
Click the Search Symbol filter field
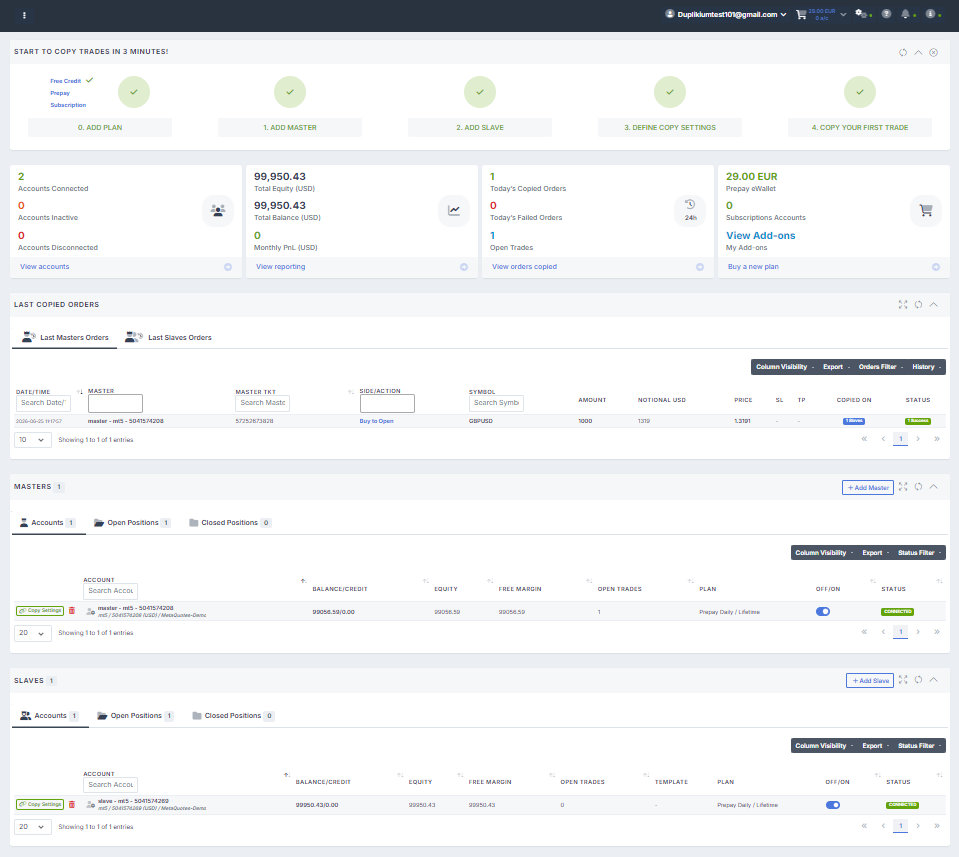click(x=496, y=403)
